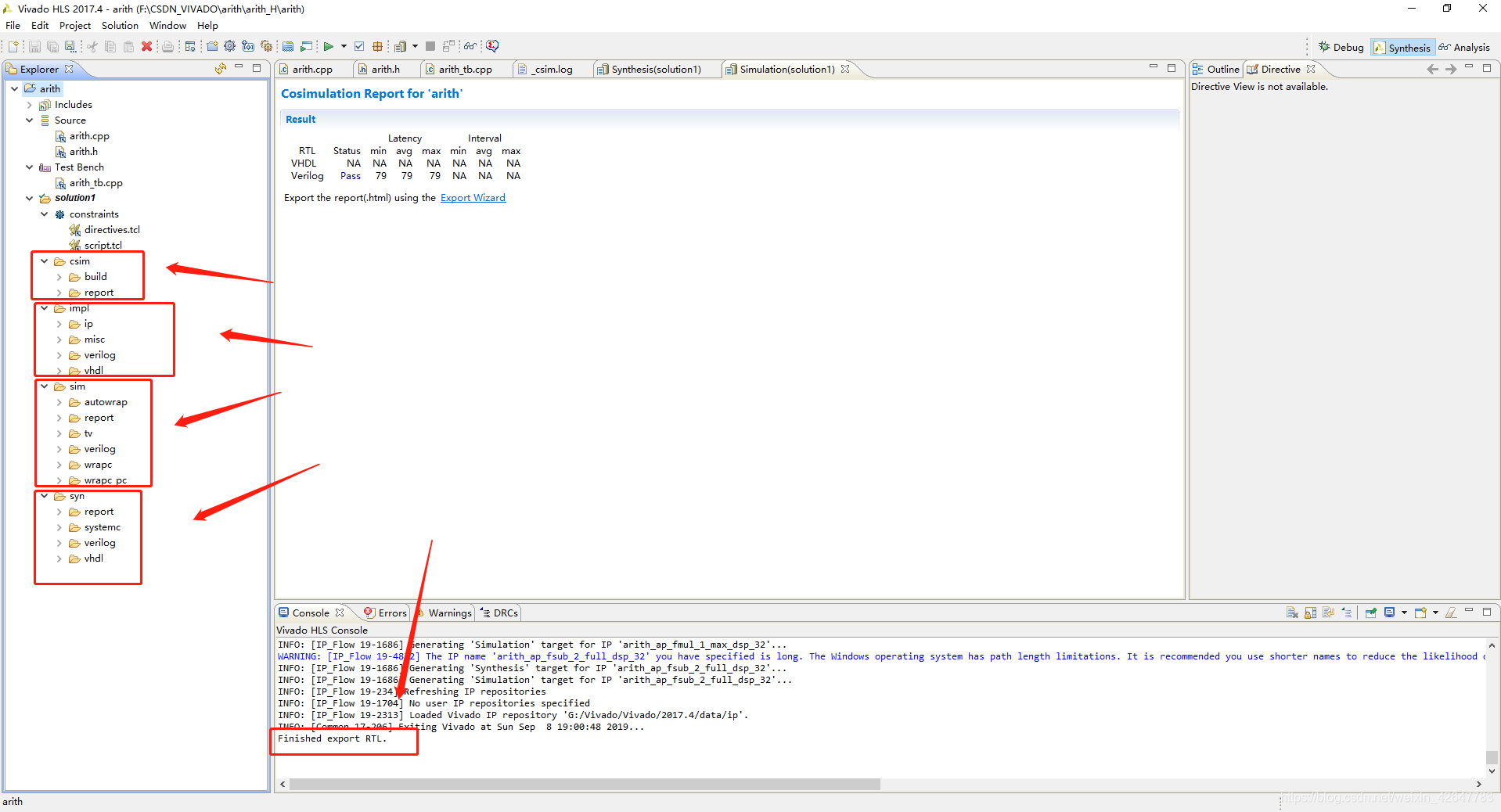The width and height of the screenshot is (1501, 812).
Task: Switch to Synthesis perspective
Action: 1403,48
